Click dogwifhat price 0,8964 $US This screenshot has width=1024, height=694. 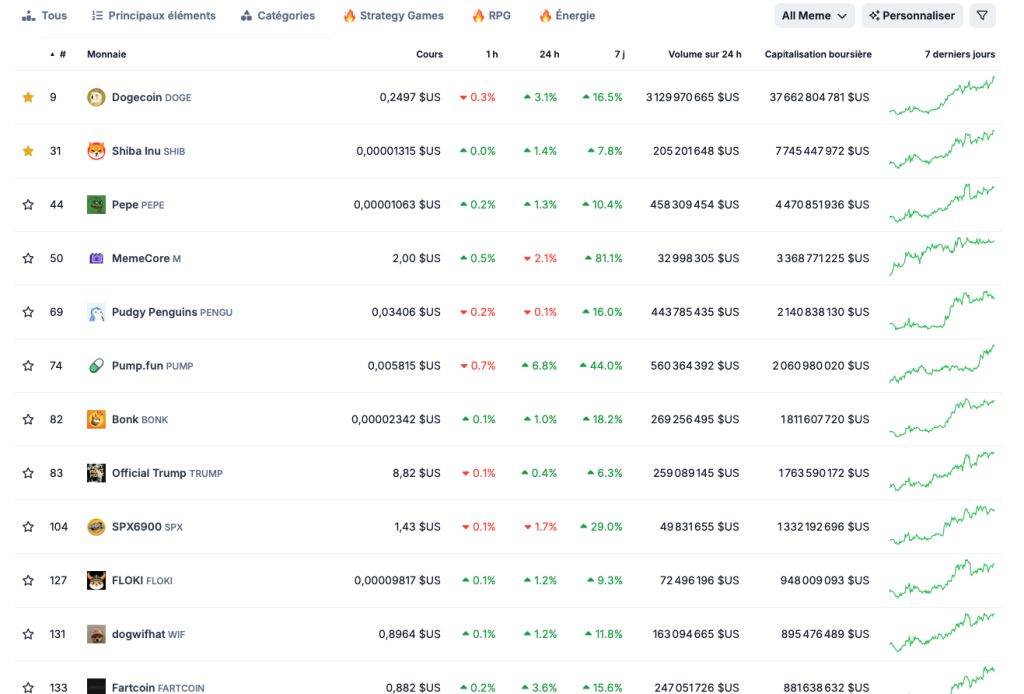(x=409, y=634)
